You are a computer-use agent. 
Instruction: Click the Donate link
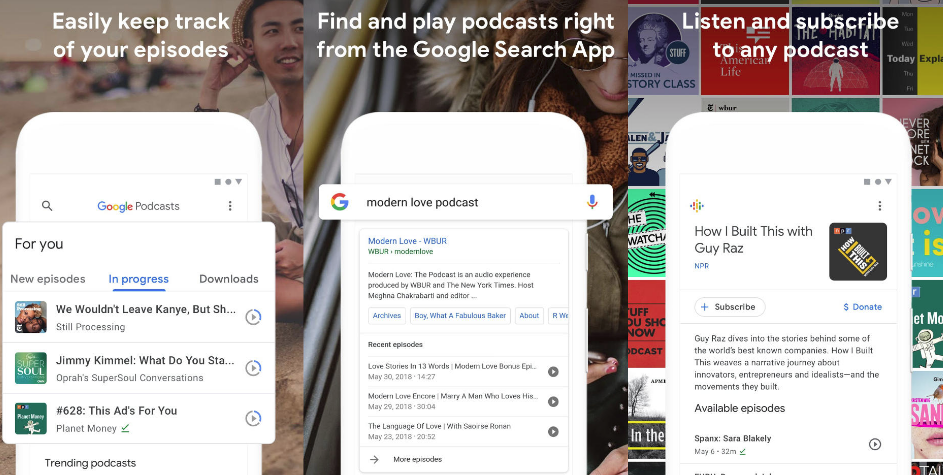pos(862,307)
